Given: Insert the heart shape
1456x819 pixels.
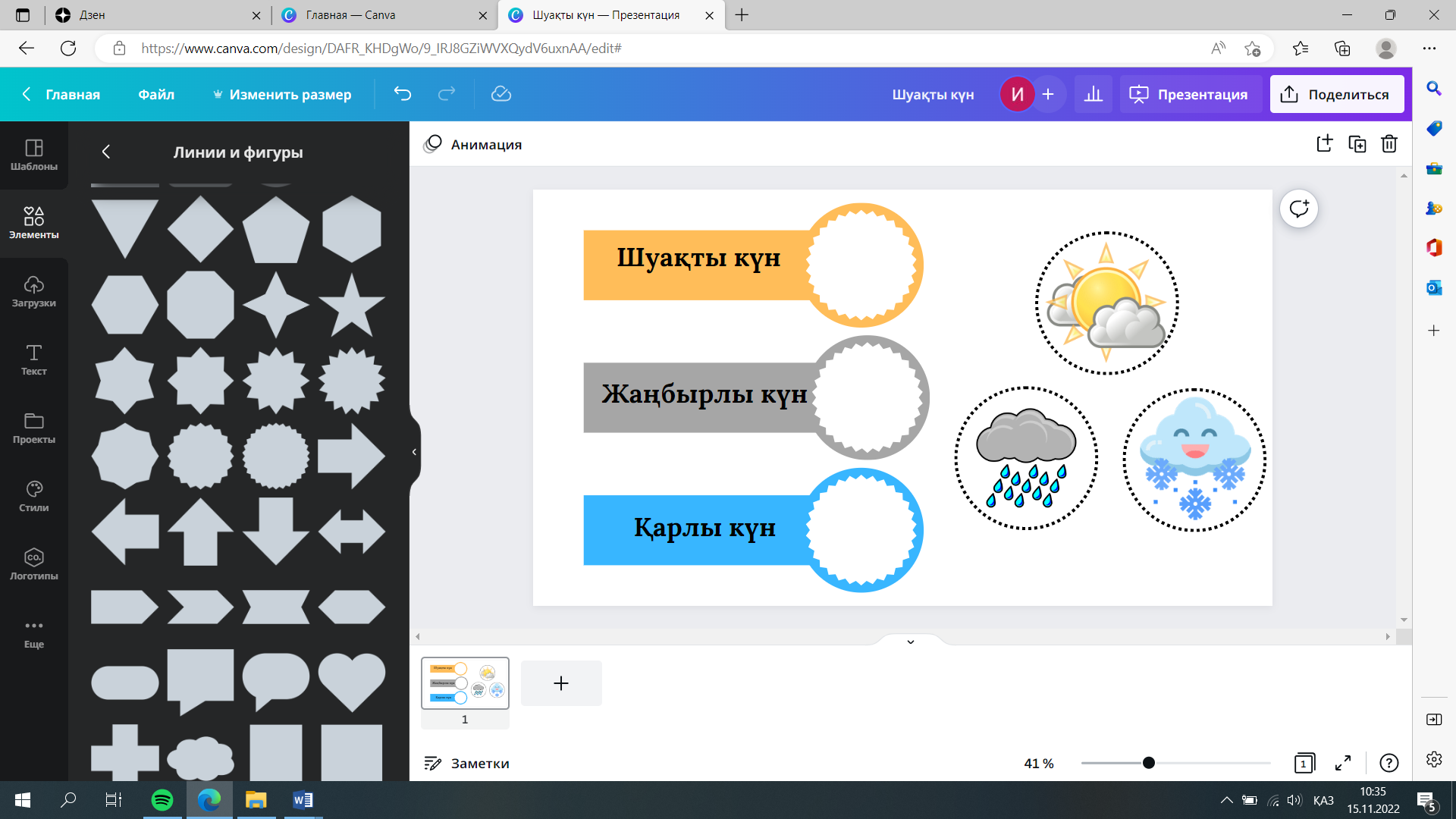Looking at the screenshot, I should (351, 681).
